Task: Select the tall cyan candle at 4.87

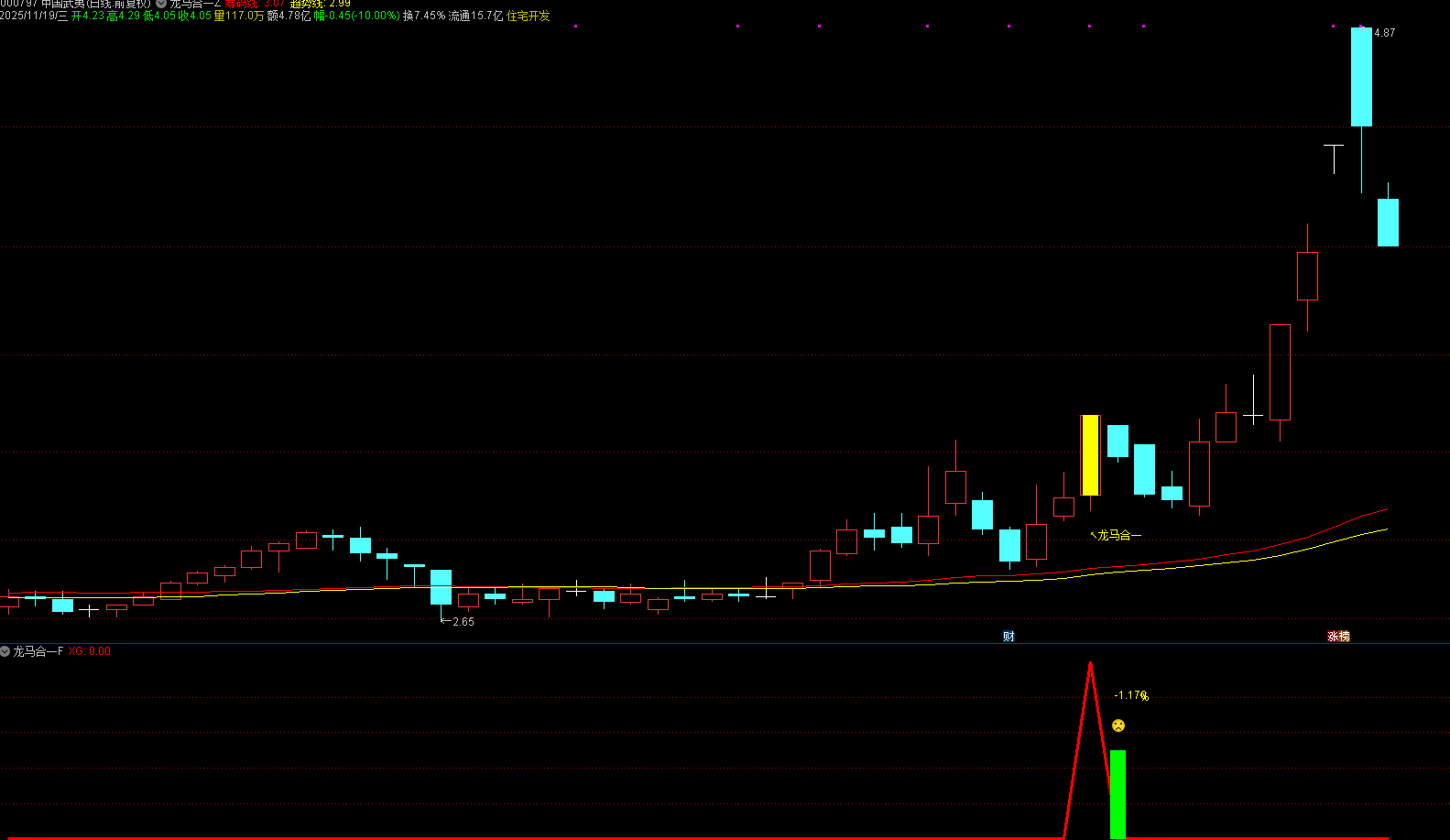Action: coord(1361,77)
